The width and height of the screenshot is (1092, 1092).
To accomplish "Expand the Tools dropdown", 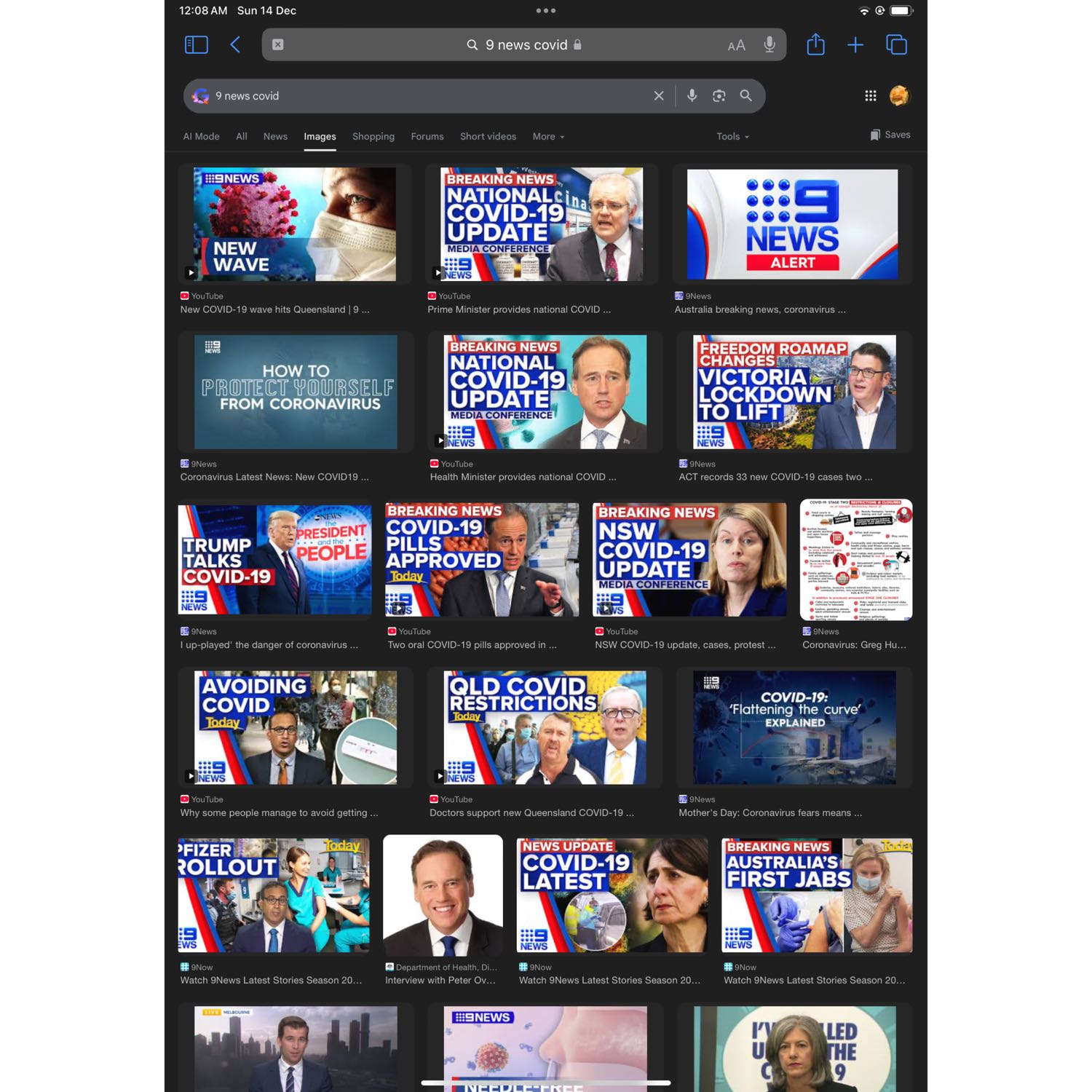I will point(732,136).
